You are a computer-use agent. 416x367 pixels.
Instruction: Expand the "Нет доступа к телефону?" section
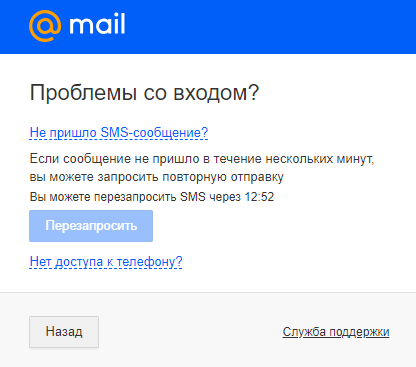[106, 262]
